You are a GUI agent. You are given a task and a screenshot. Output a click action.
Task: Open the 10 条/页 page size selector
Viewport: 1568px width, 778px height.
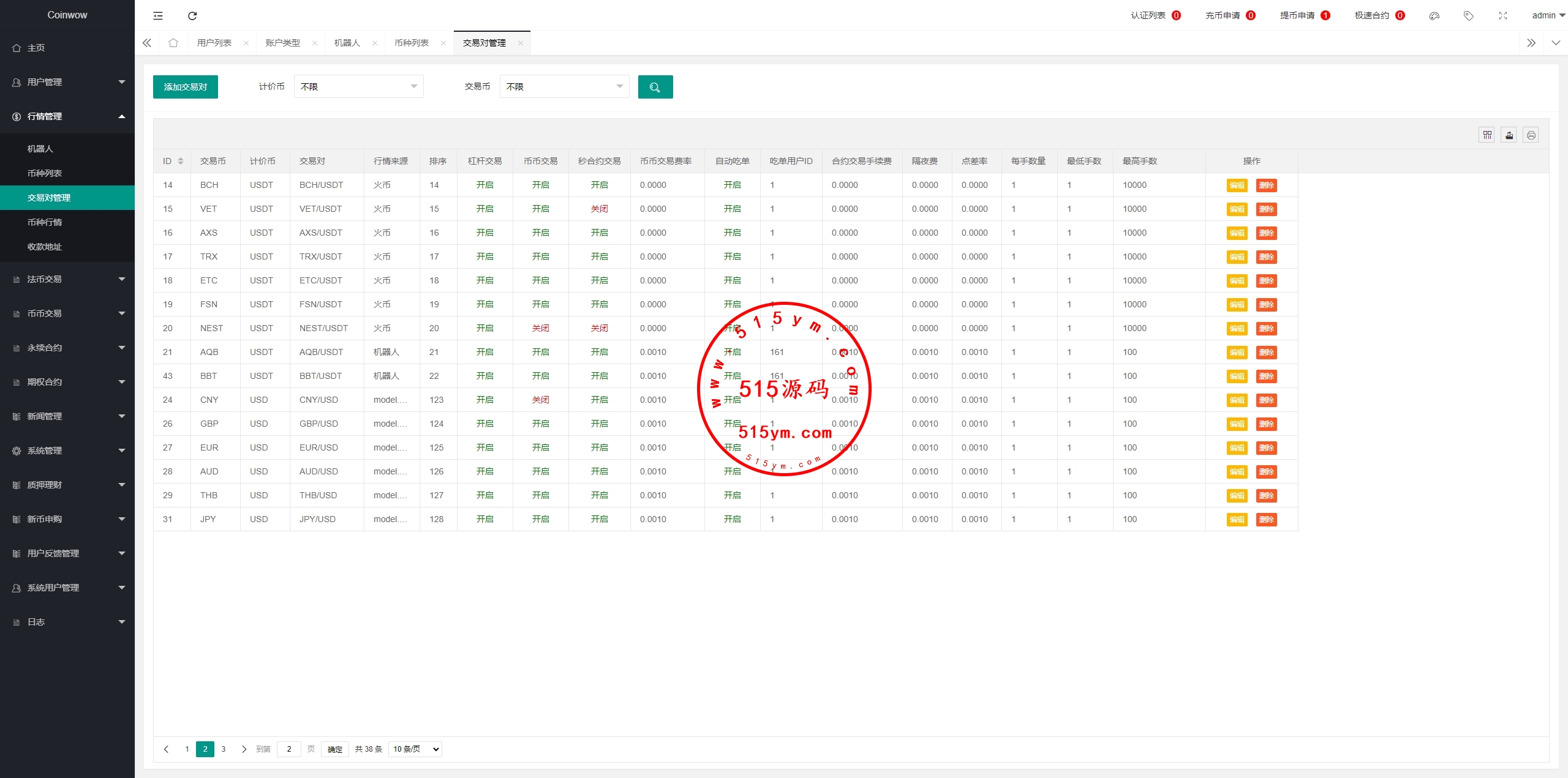415,749
